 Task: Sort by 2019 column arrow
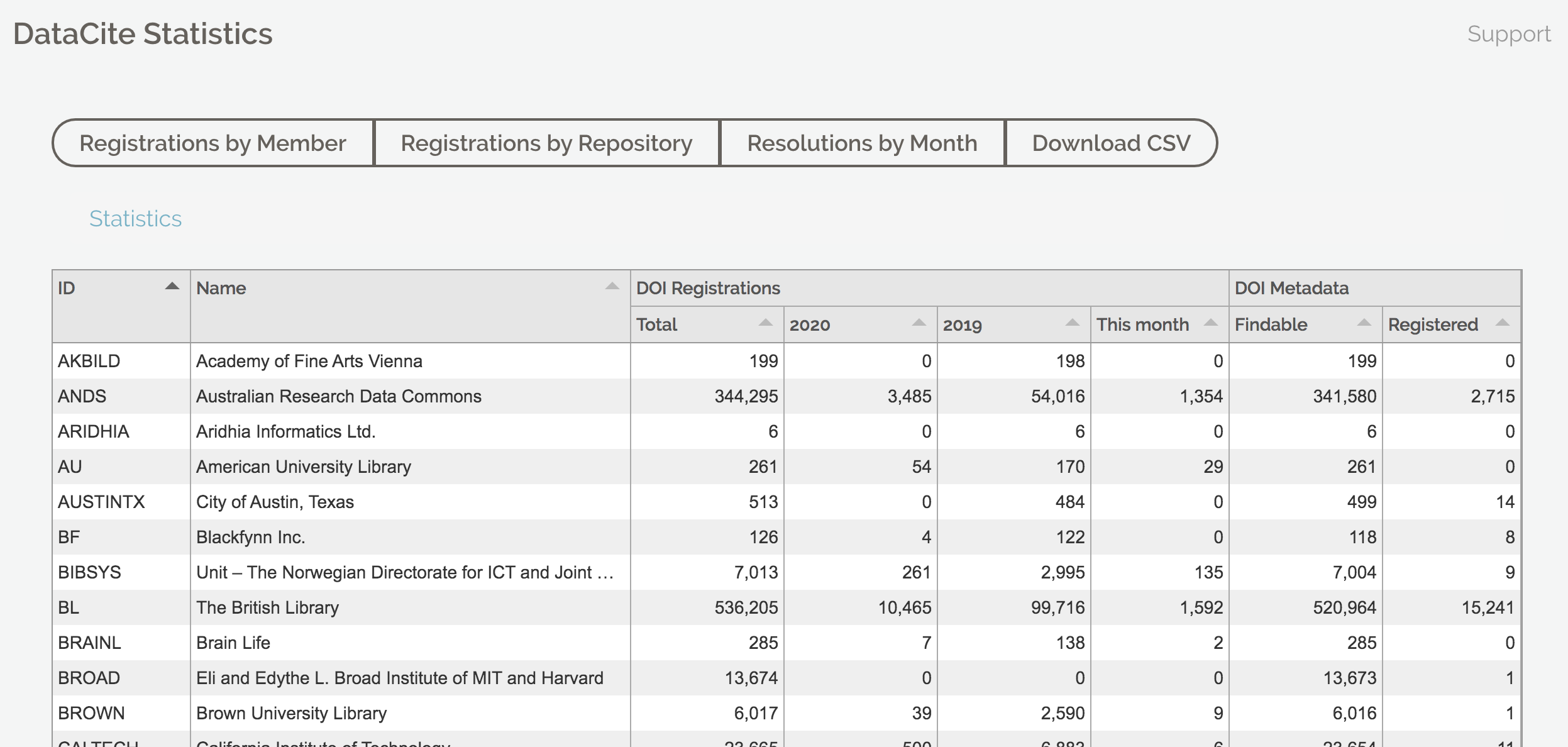tap(1072, 323)
